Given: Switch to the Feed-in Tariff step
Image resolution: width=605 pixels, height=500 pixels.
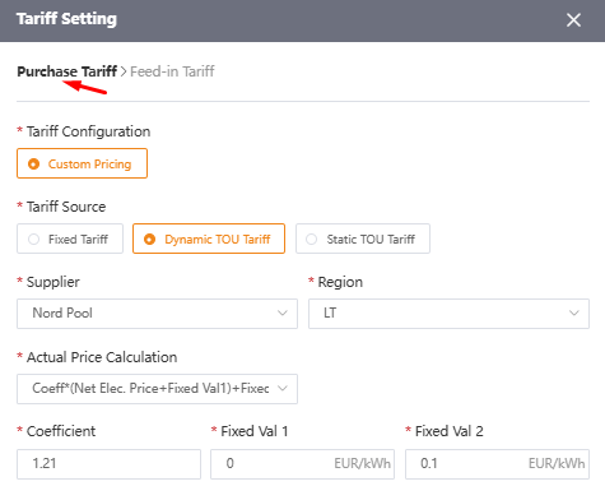Looking at the screenshot, I should coord(172,71).
